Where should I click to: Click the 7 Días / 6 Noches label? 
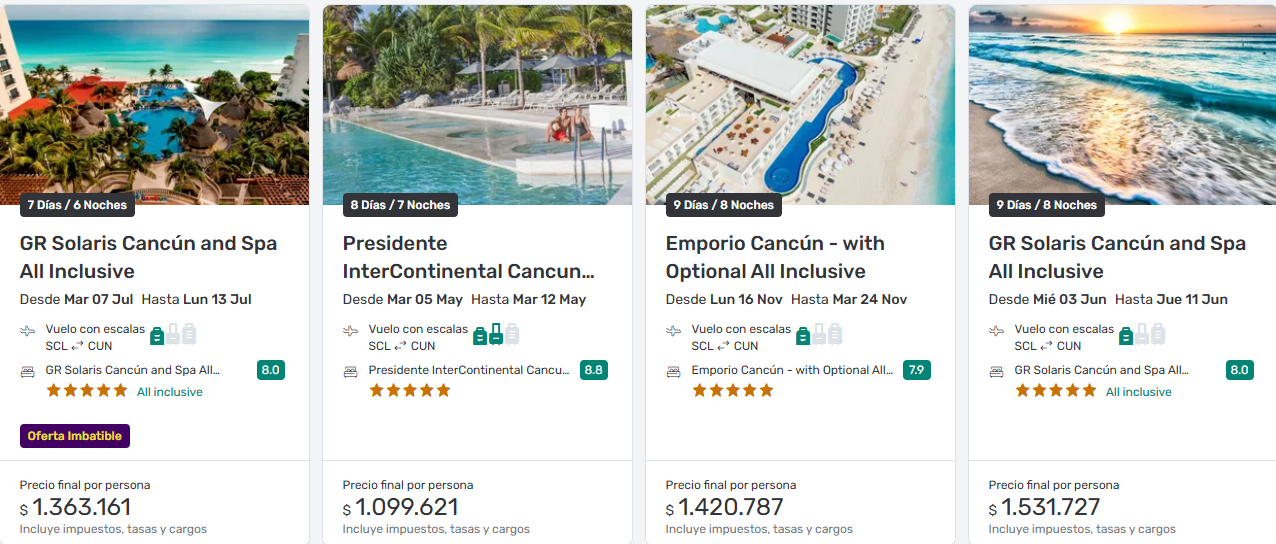click(x=77, y=205)
